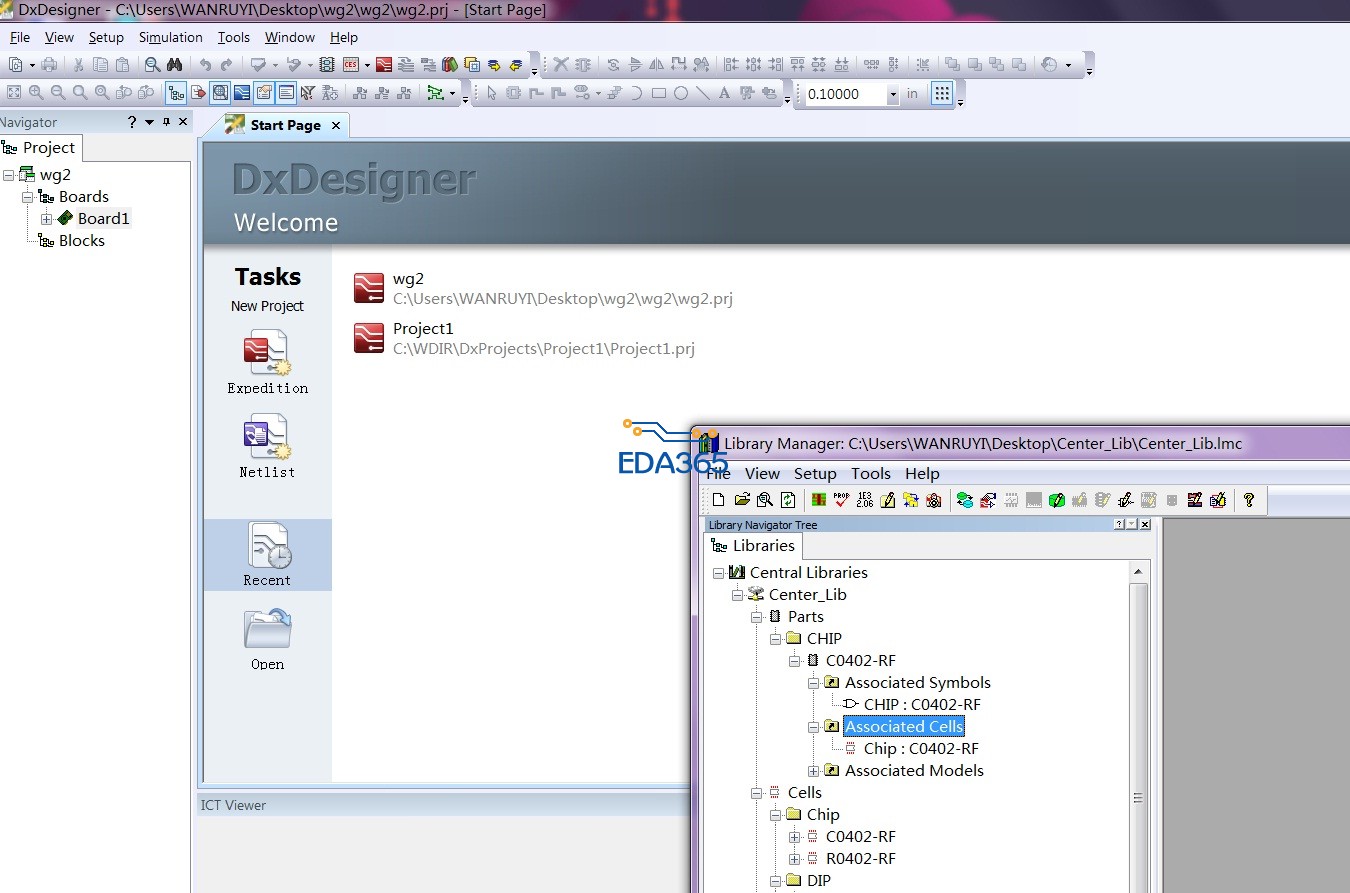Select the rectangle drawing tool
1350x893 pixels.
(x=659, y=93)
